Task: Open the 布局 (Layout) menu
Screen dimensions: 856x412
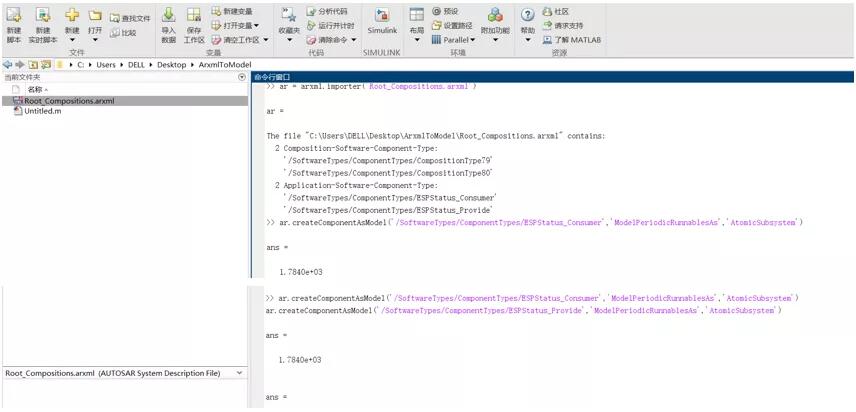Action: (417, 25)
